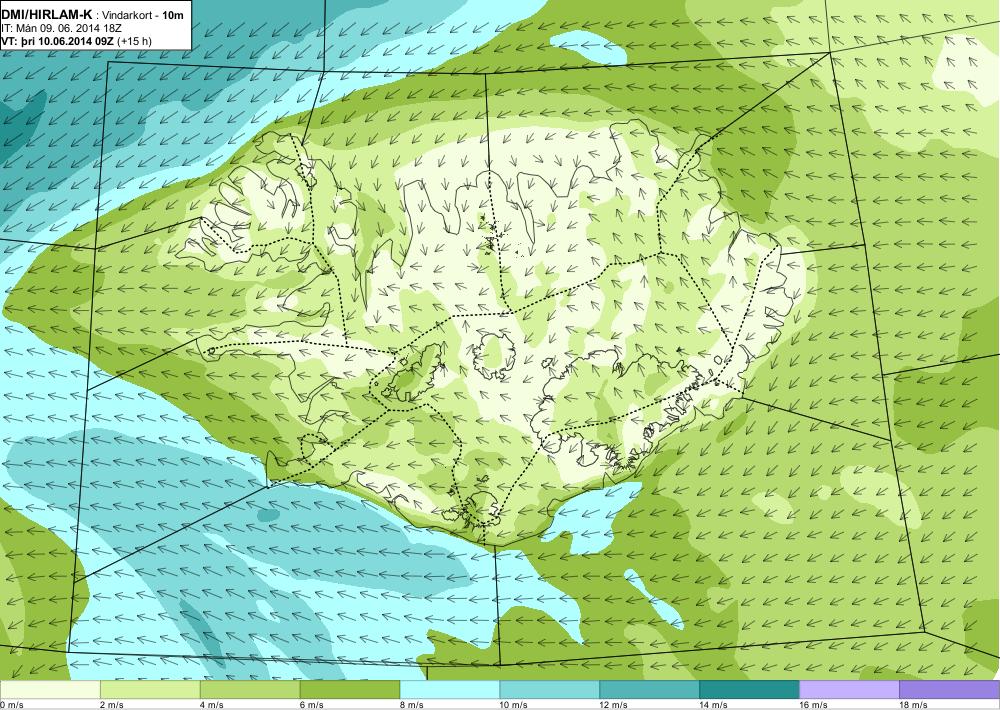
Task: Click the 16 m/s legend label
Action: pos(814,705)
